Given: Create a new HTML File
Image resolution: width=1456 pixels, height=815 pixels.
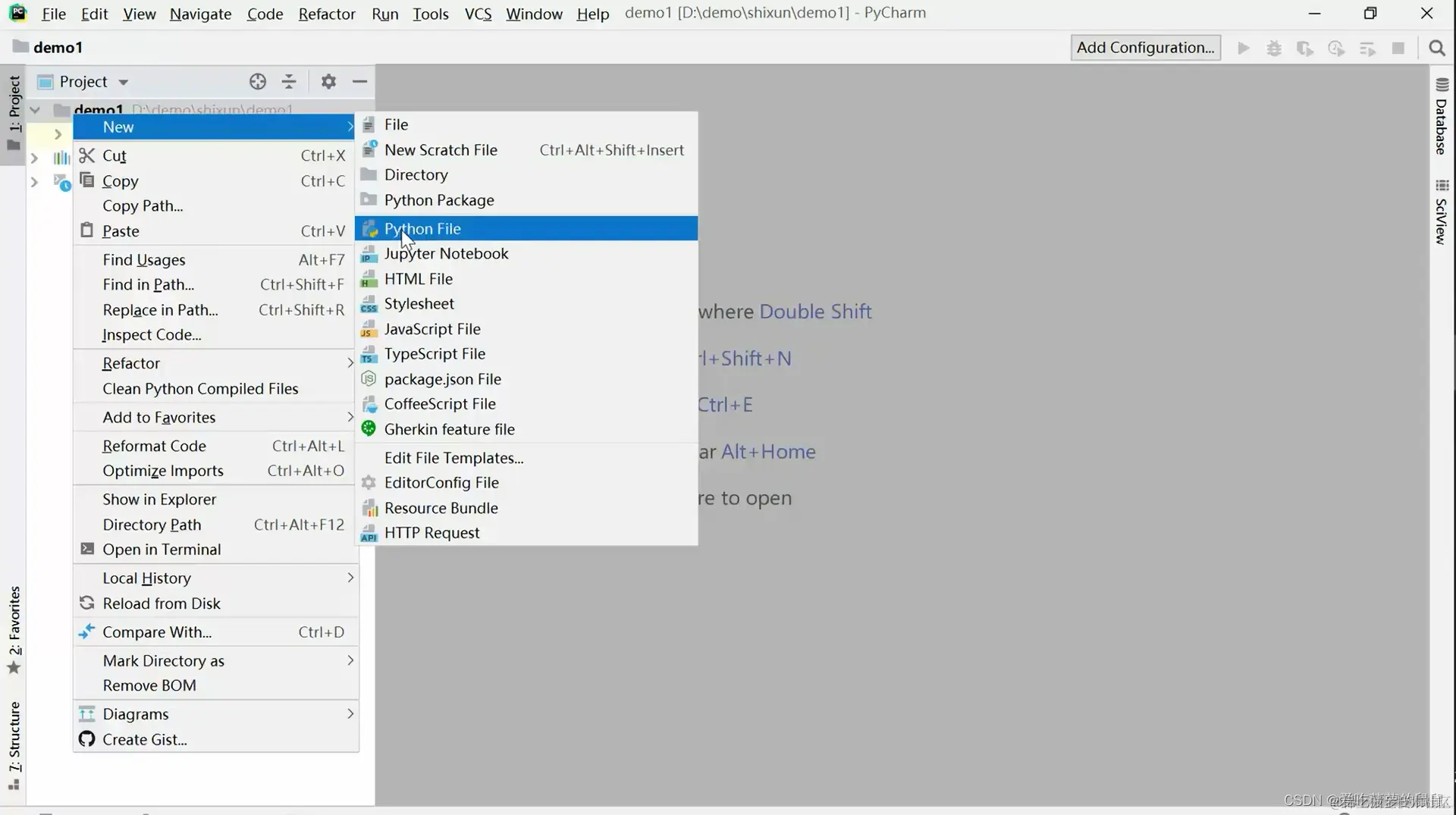Looking at the screenshot, I should tap(526, 278).
